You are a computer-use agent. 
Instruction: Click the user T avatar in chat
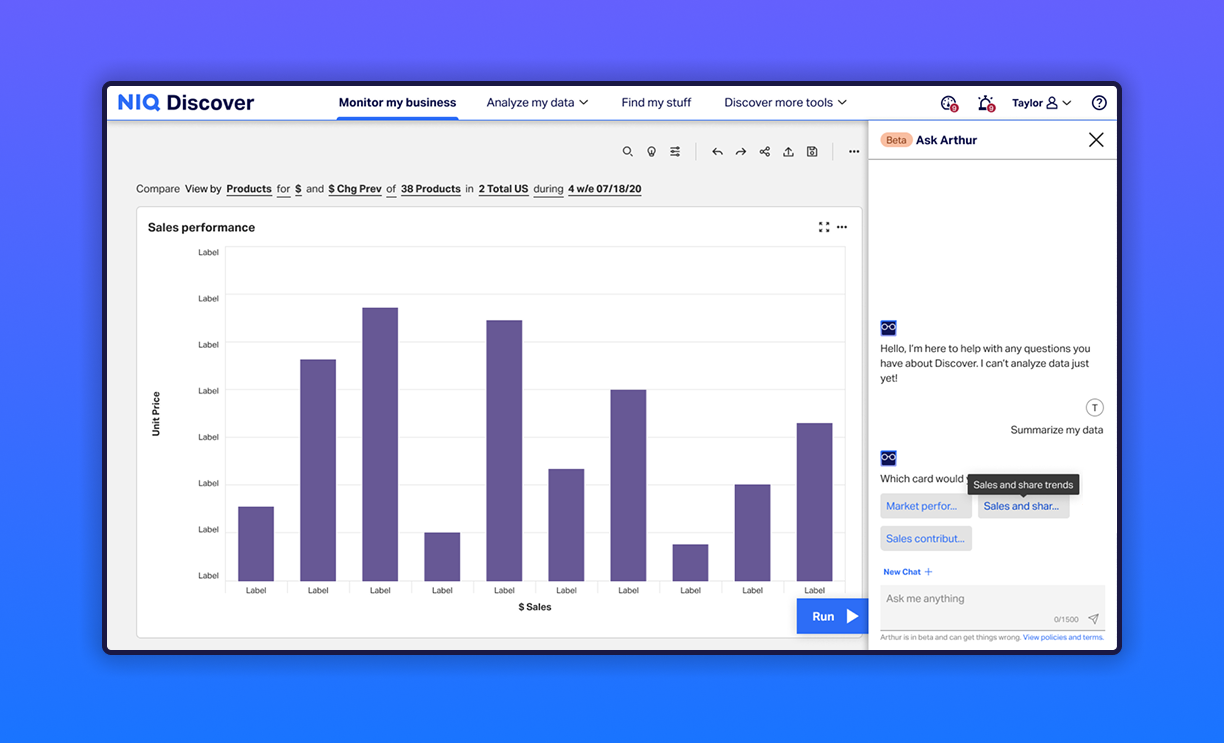(x=1095, y=408)
